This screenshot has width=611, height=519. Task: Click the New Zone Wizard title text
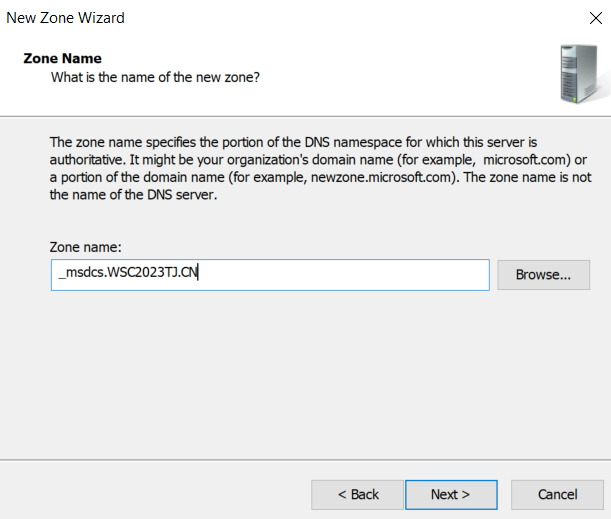pos(65,18)
